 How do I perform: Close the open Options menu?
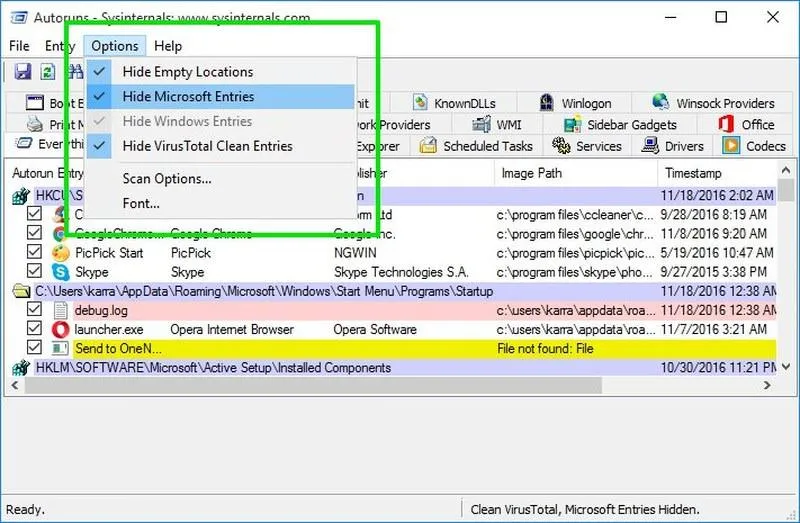[x=115, y=46]
